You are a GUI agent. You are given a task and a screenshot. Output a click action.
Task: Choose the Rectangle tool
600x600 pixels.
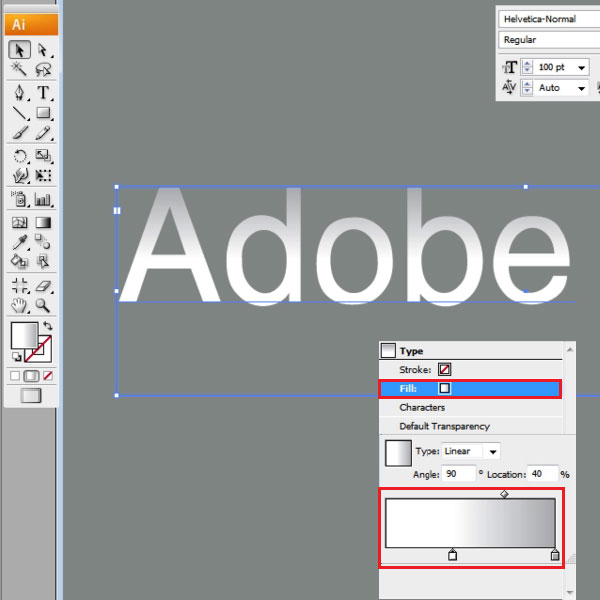[x=42, y=112]
